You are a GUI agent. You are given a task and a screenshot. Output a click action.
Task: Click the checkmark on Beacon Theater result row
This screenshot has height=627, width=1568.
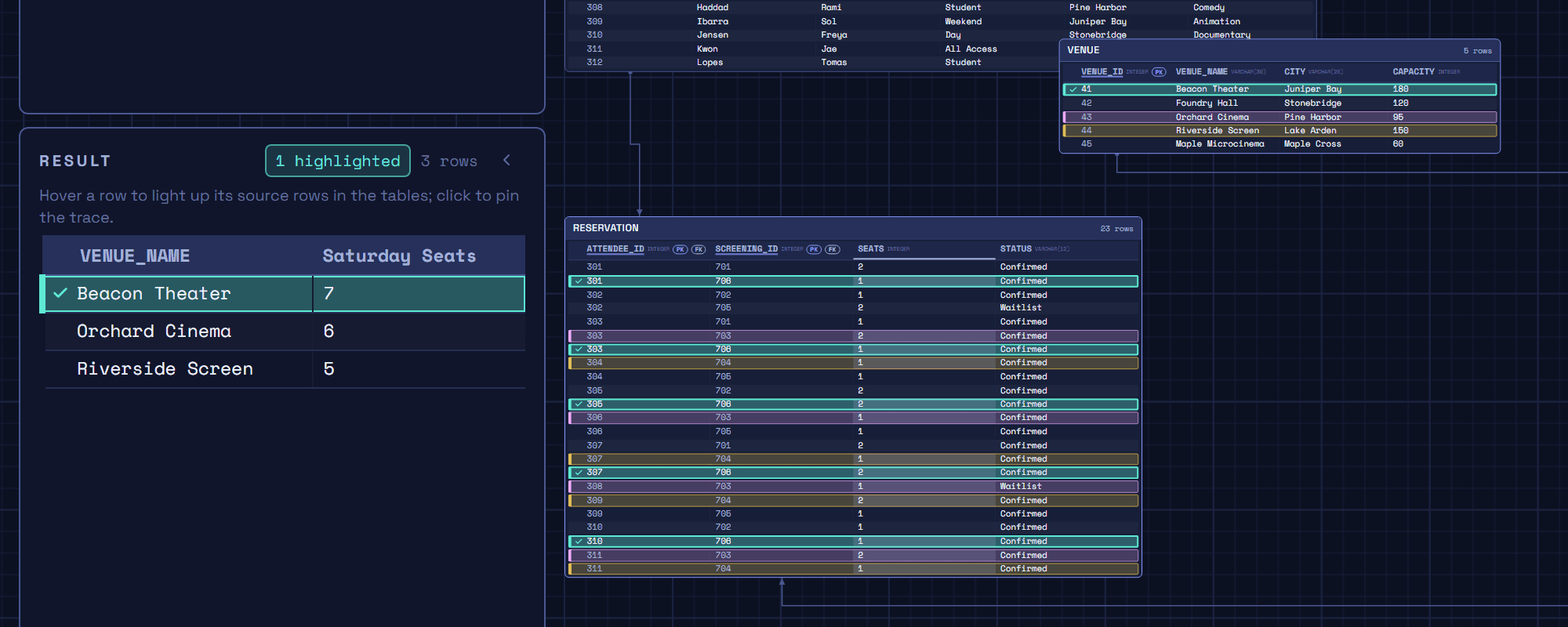pos(60,293)
